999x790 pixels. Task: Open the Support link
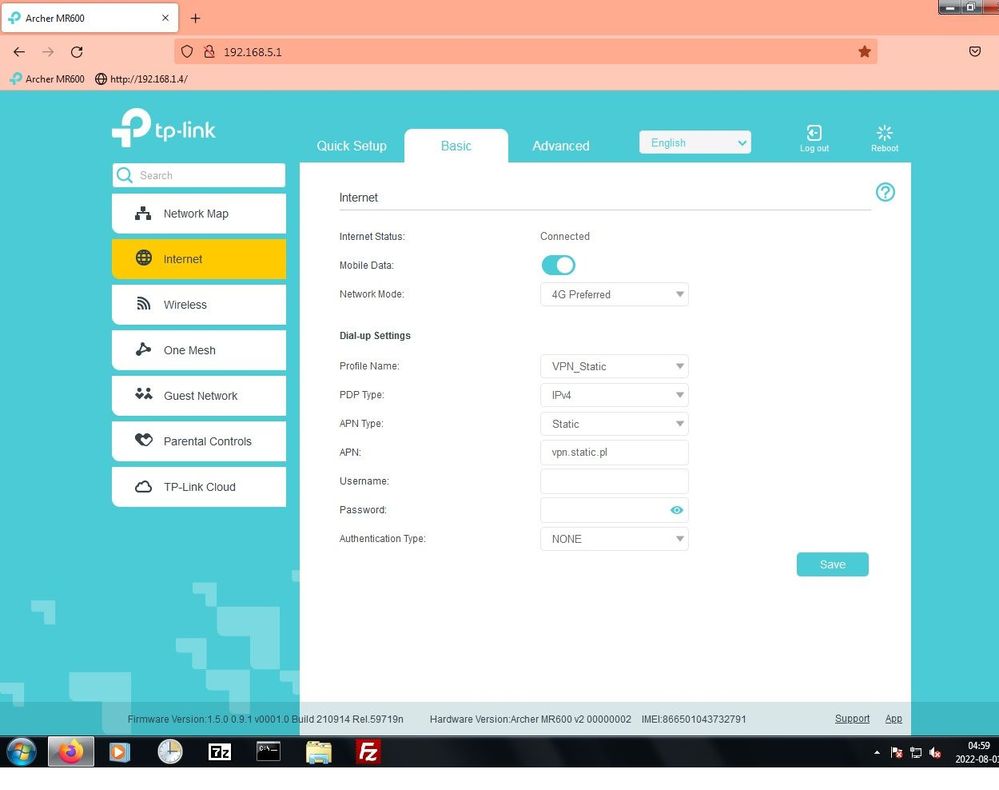click(x=851, y=718)
